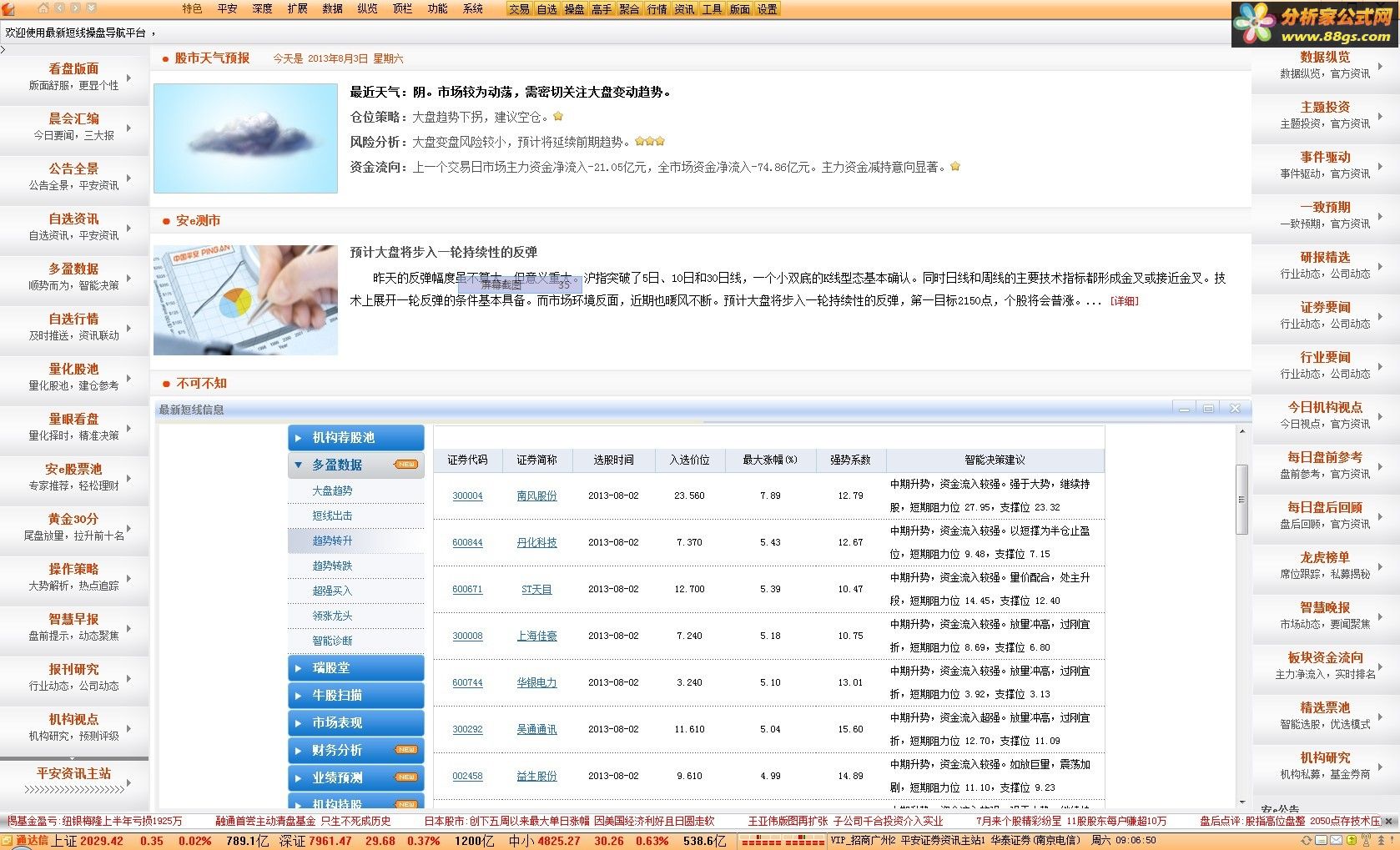Viewport: 1400px width, 850px height.
Task: Click the 设置 toolbar button
Action: (767, 9)
